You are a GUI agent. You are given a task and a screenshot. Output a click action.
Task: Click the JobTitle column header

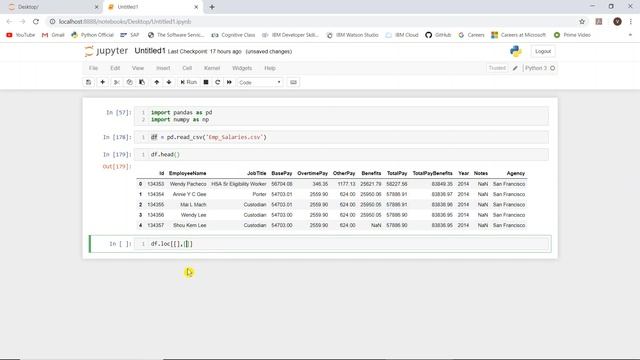coord(256,173)
